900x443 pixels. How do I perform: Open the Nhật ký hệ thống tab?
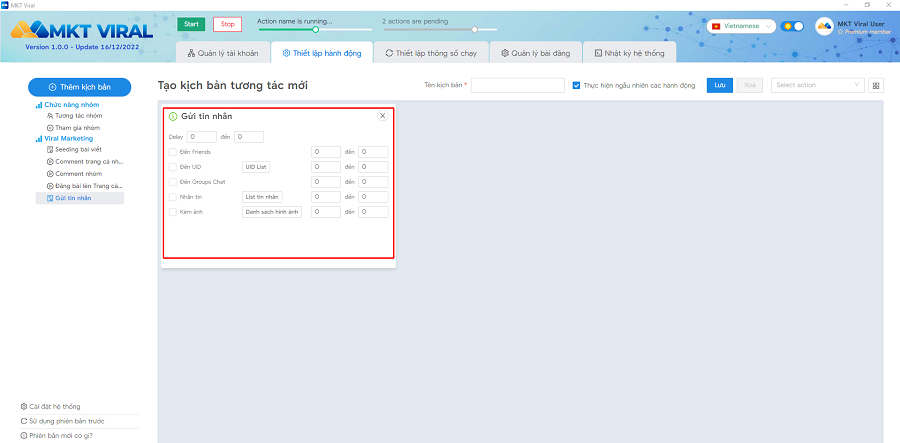629,52
